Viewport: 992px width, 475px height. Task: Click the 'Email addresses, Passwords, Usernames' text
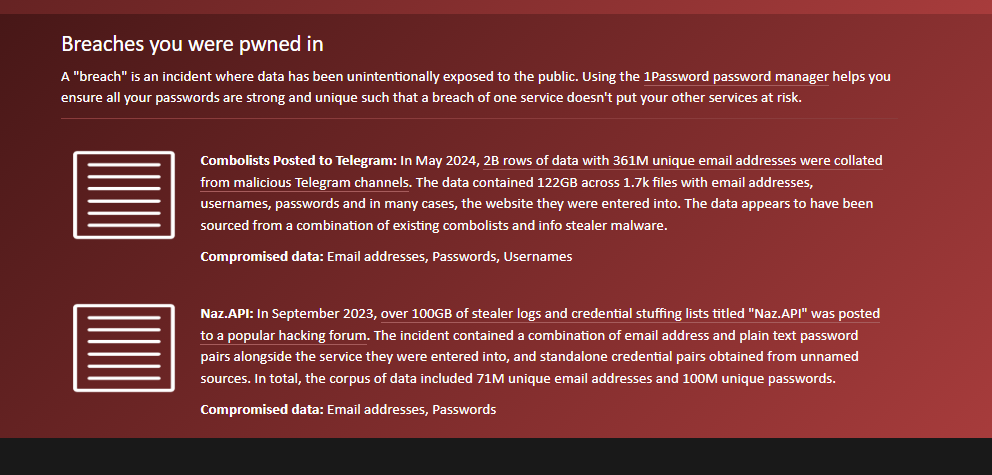coord(450,257)
